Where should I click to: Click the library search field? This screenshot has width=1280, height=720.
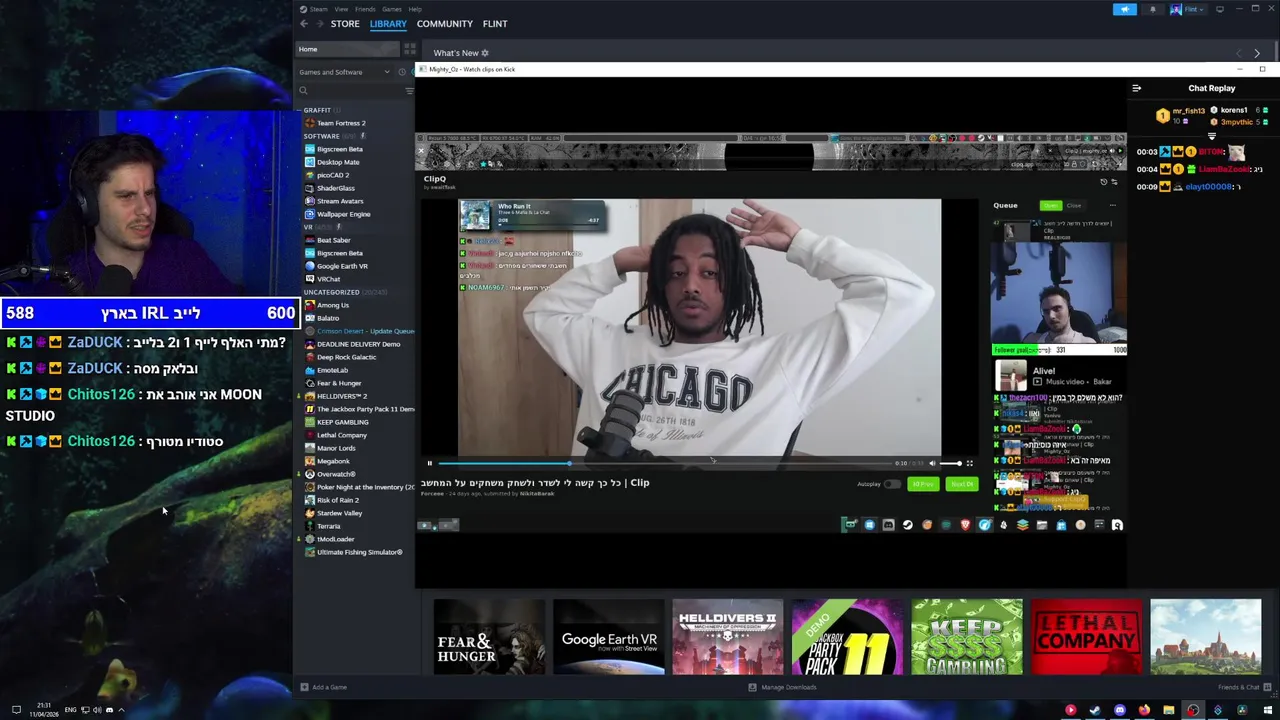350,91
